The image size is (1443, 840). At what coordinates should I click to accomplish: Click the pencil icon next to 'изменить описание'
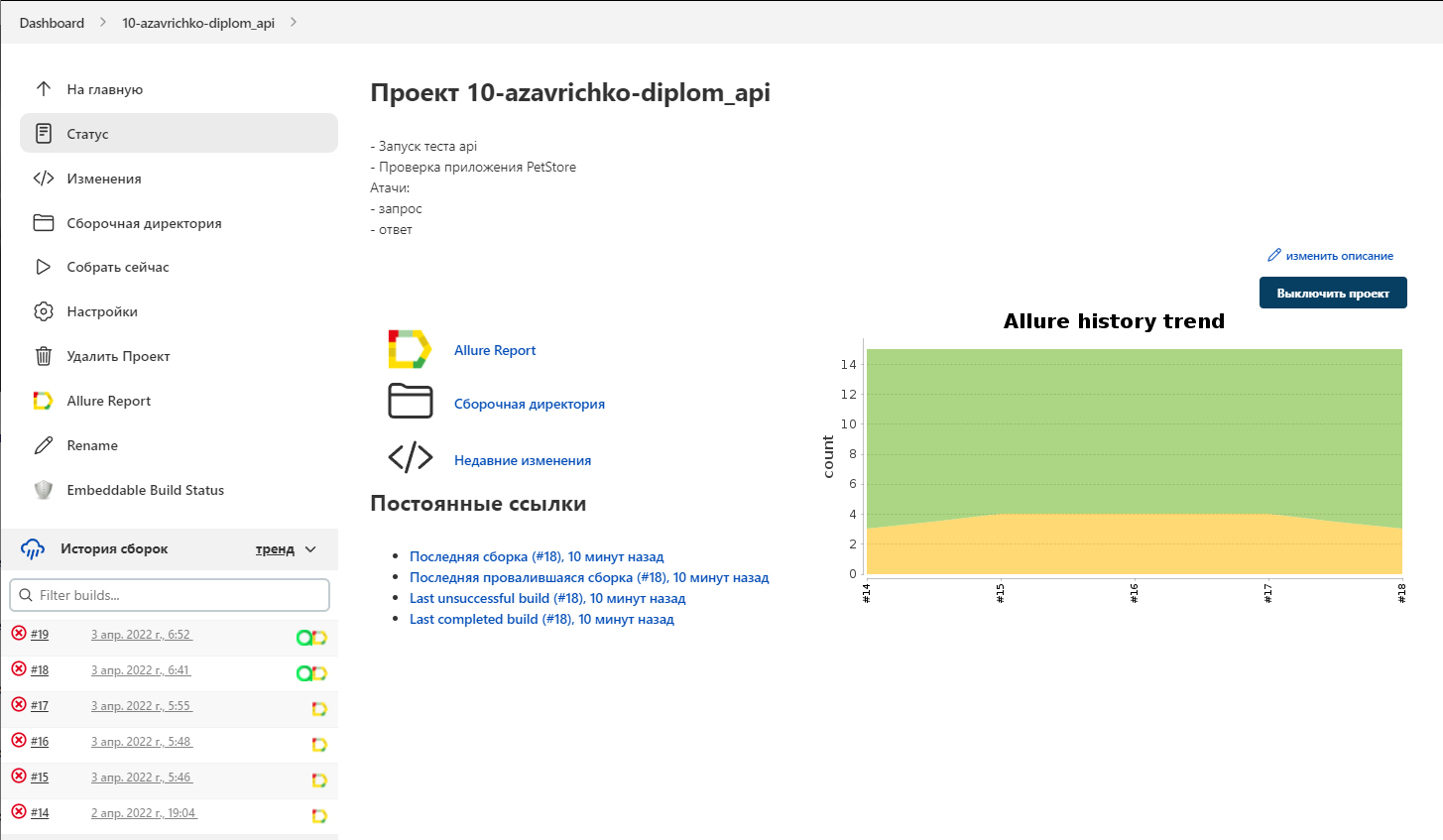click(x=1274, y=255)
